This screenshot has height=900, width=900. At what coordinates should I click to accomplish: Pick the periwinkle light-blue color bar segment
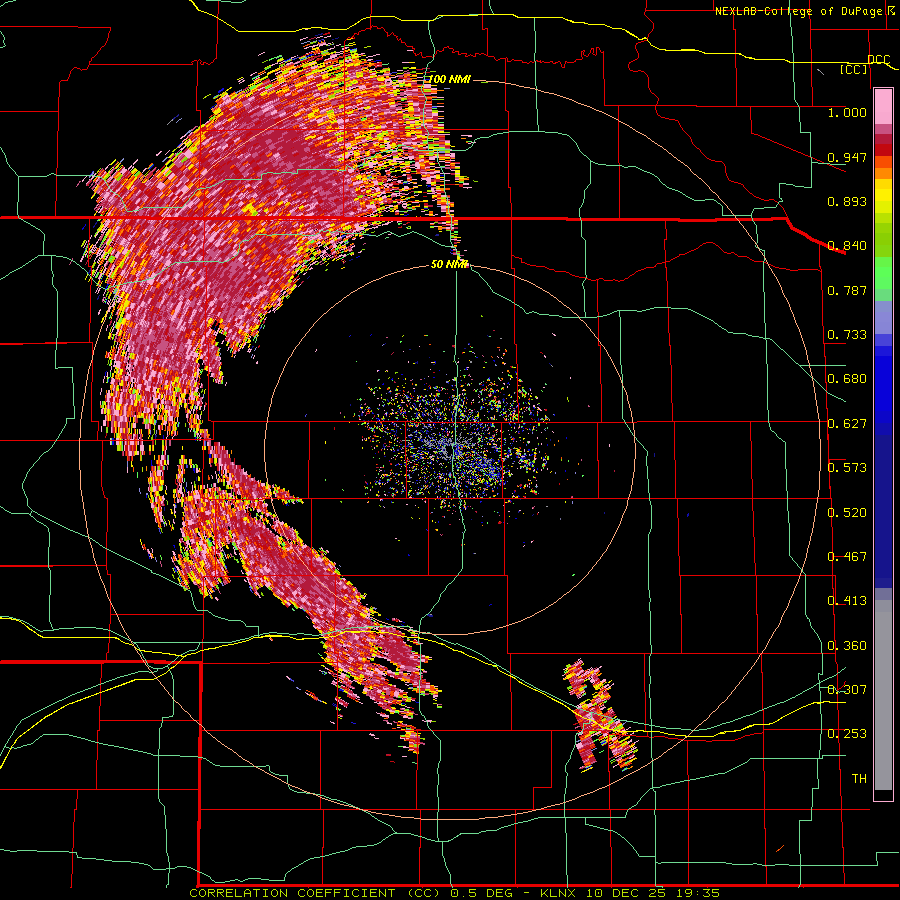883,317
